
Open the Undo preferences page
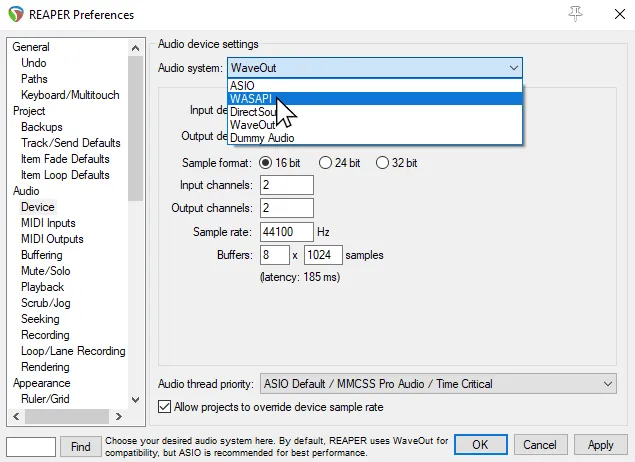pyautogui.click(x=34, y=63)
